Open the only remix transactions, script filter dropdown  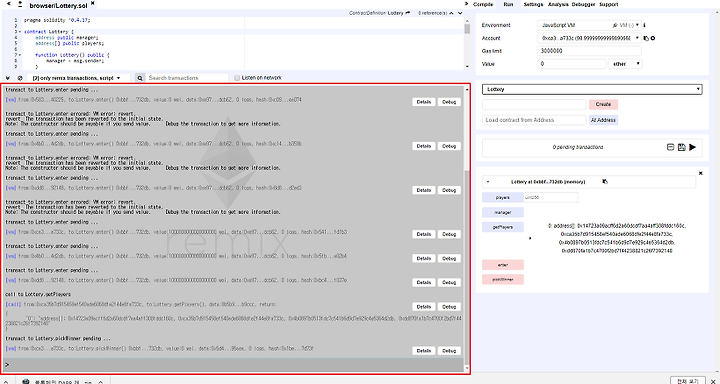pos(78,78)
